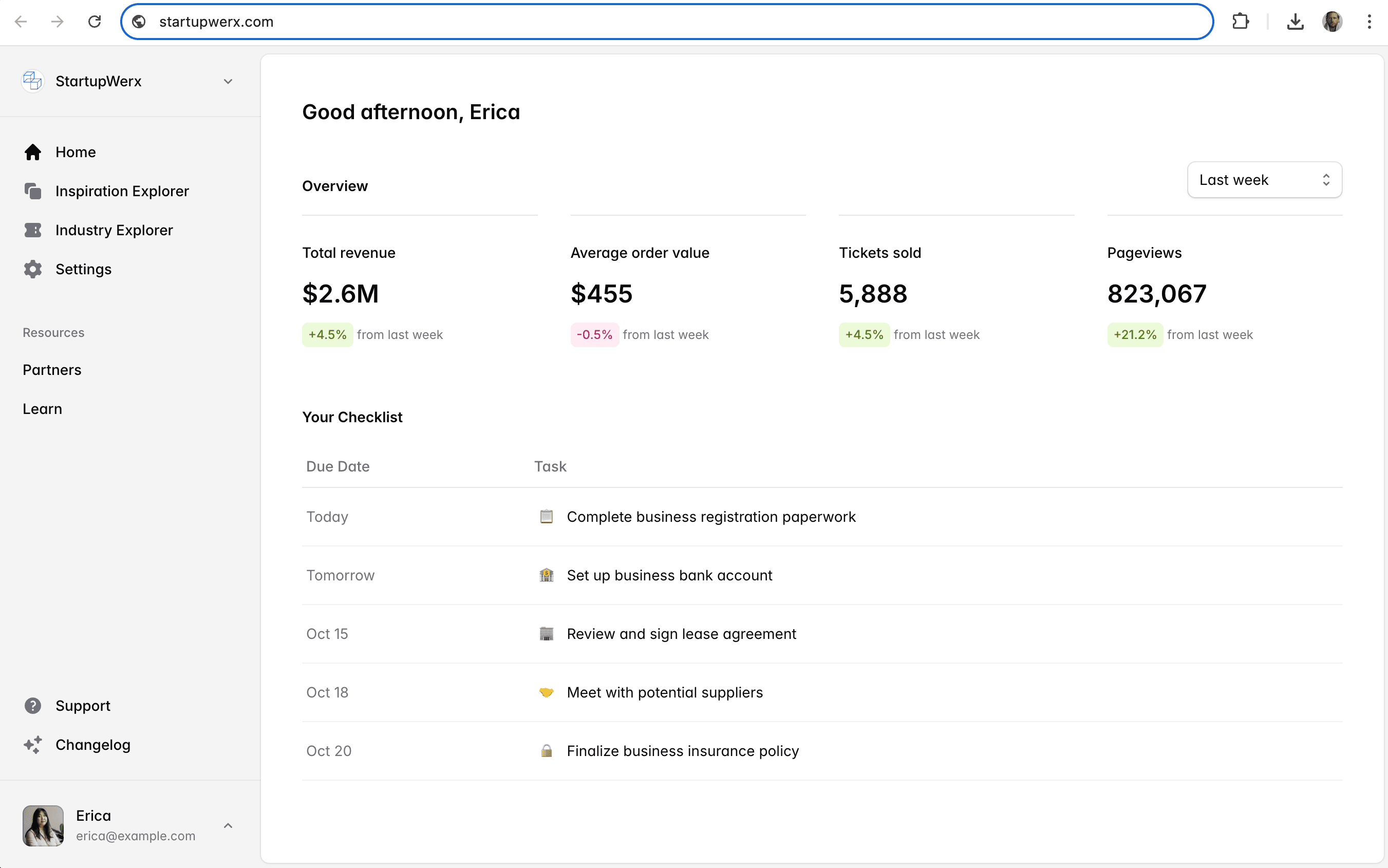The width and height of the screenshot is (1388, 868).
Task: Click Erica's profile photo thumbnail in sidebar
Action: [x=43, y=825]
